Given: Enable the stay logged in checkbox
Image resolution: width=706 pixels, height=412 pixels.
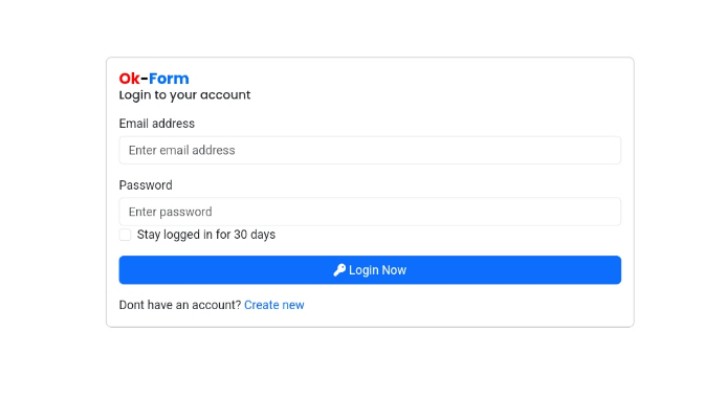Looking at the screenshot, I should pos(125,235).
